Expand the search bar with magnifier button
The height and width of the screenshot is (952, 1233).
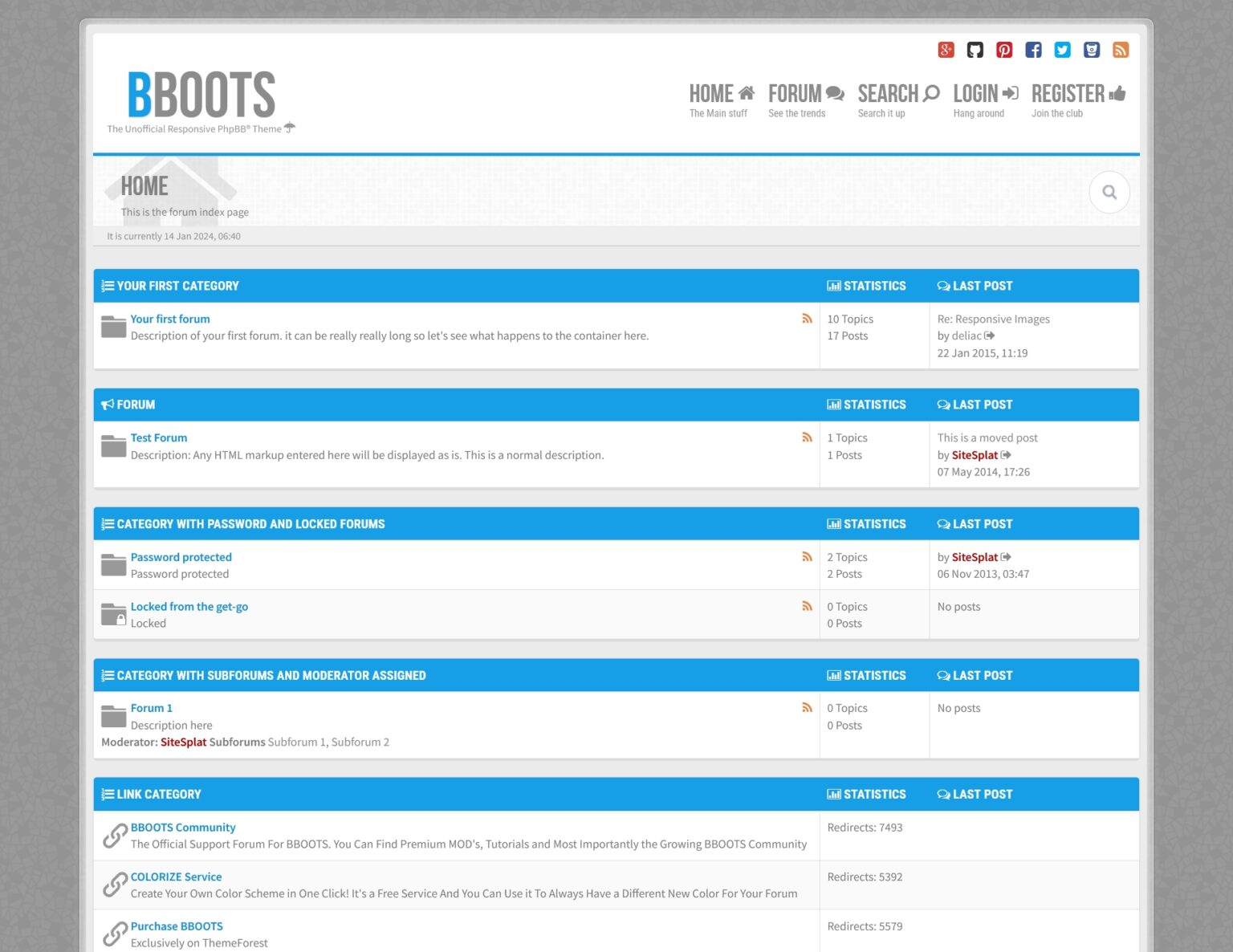1110,192
